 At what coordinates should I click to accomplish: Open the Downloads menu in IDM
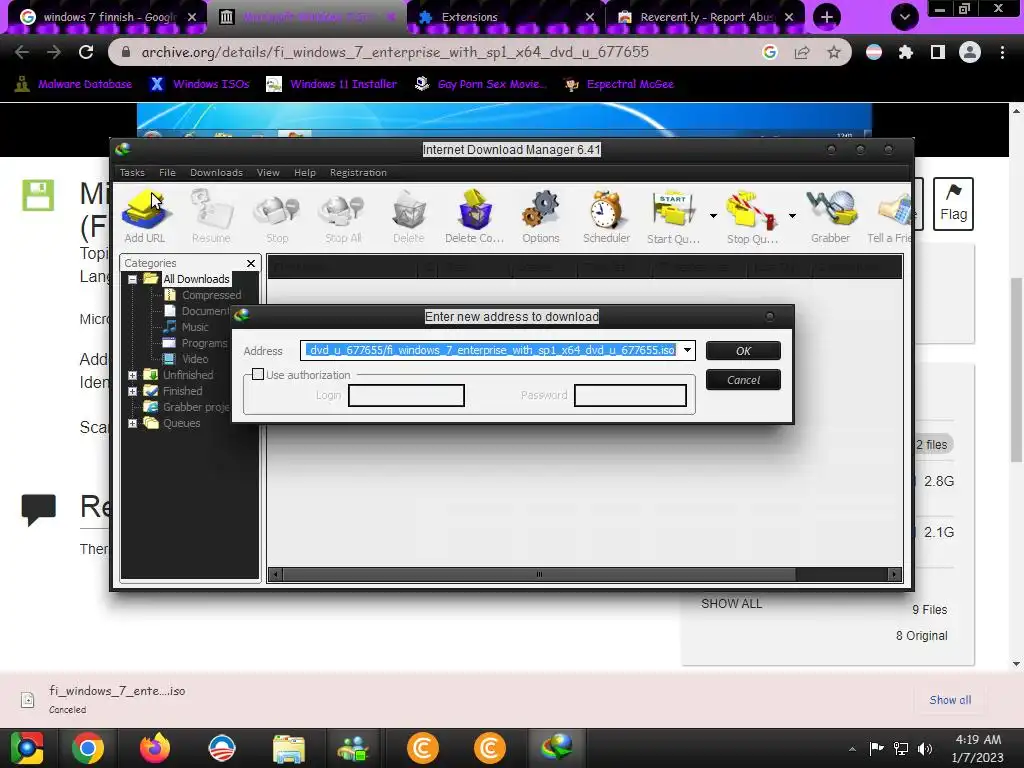216,172
